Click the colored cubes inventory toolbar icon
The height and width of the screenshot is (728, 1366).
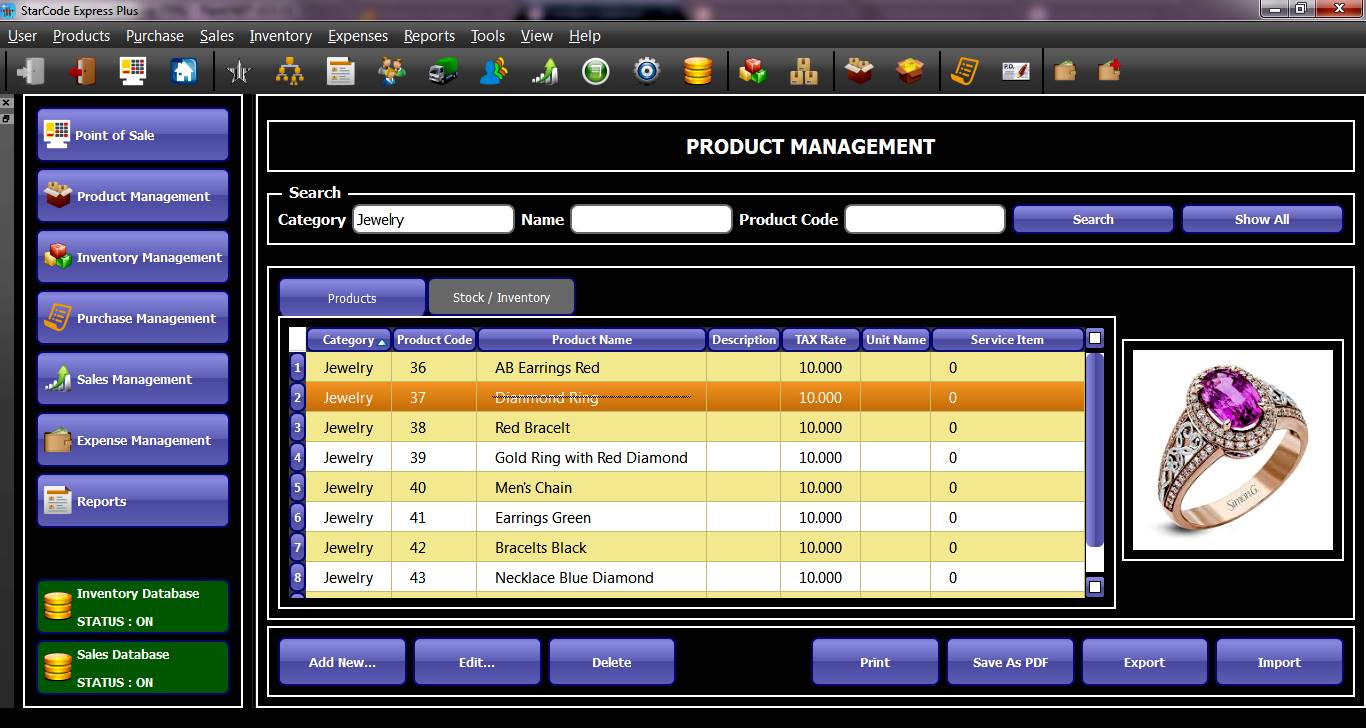coord(752,71)
